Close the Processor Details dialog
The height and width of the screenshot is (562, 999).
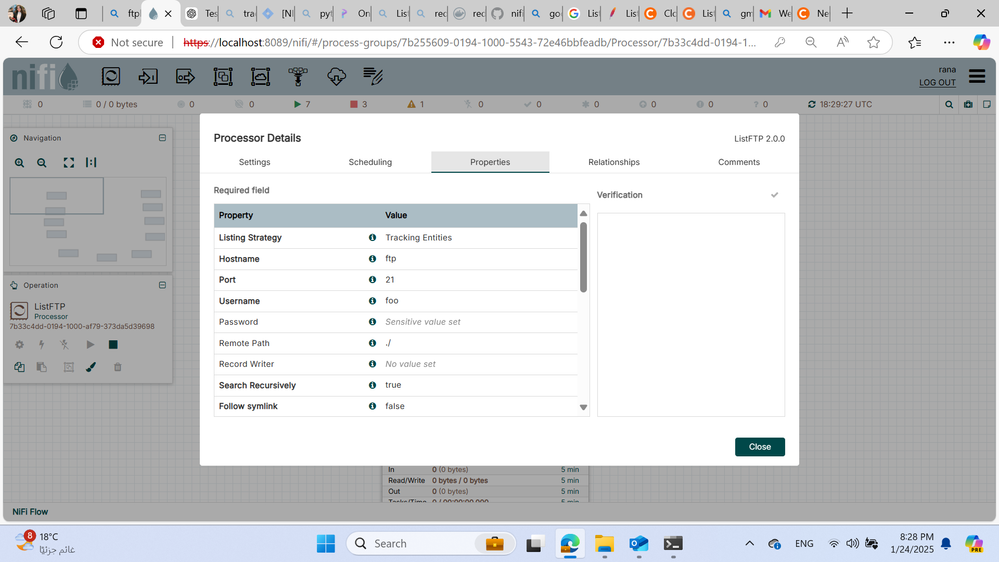pyautogui.click(x=759, y=447)
